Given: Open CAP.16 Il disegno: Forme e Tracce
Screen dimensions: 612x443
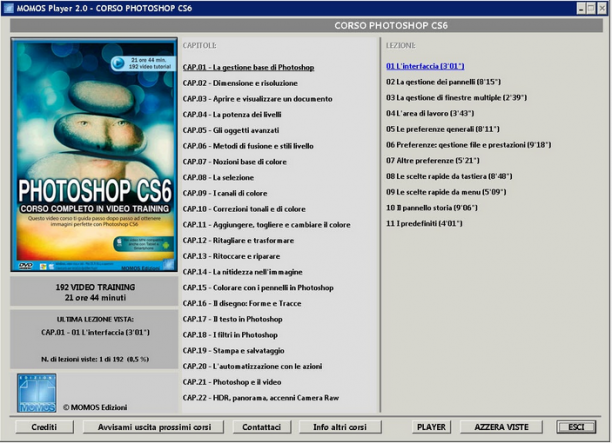Looking at the screenshot, I should coord(242,303).
